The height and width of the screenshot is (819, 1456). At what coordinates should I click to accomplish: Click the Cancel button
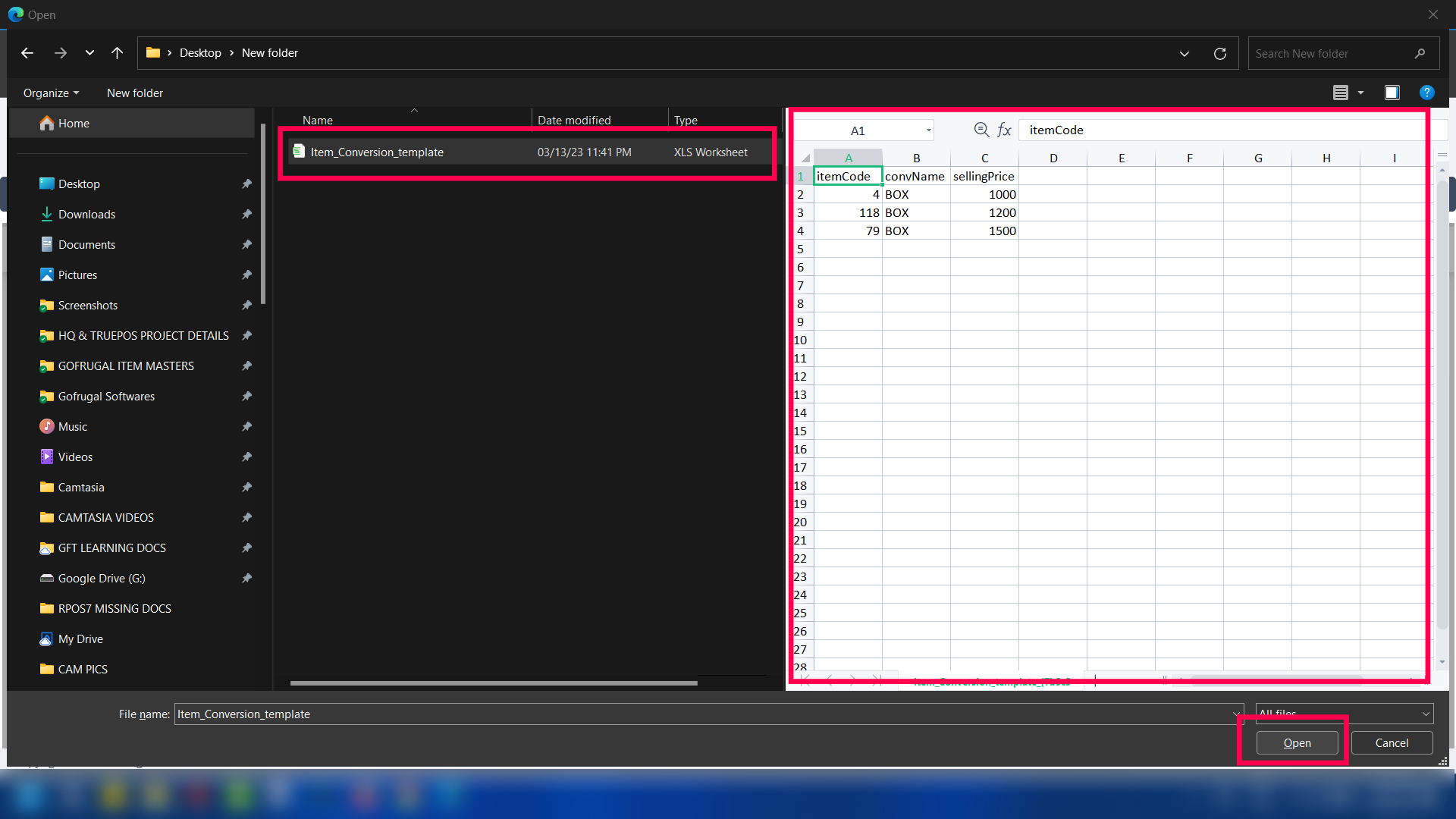(1392, 743)
